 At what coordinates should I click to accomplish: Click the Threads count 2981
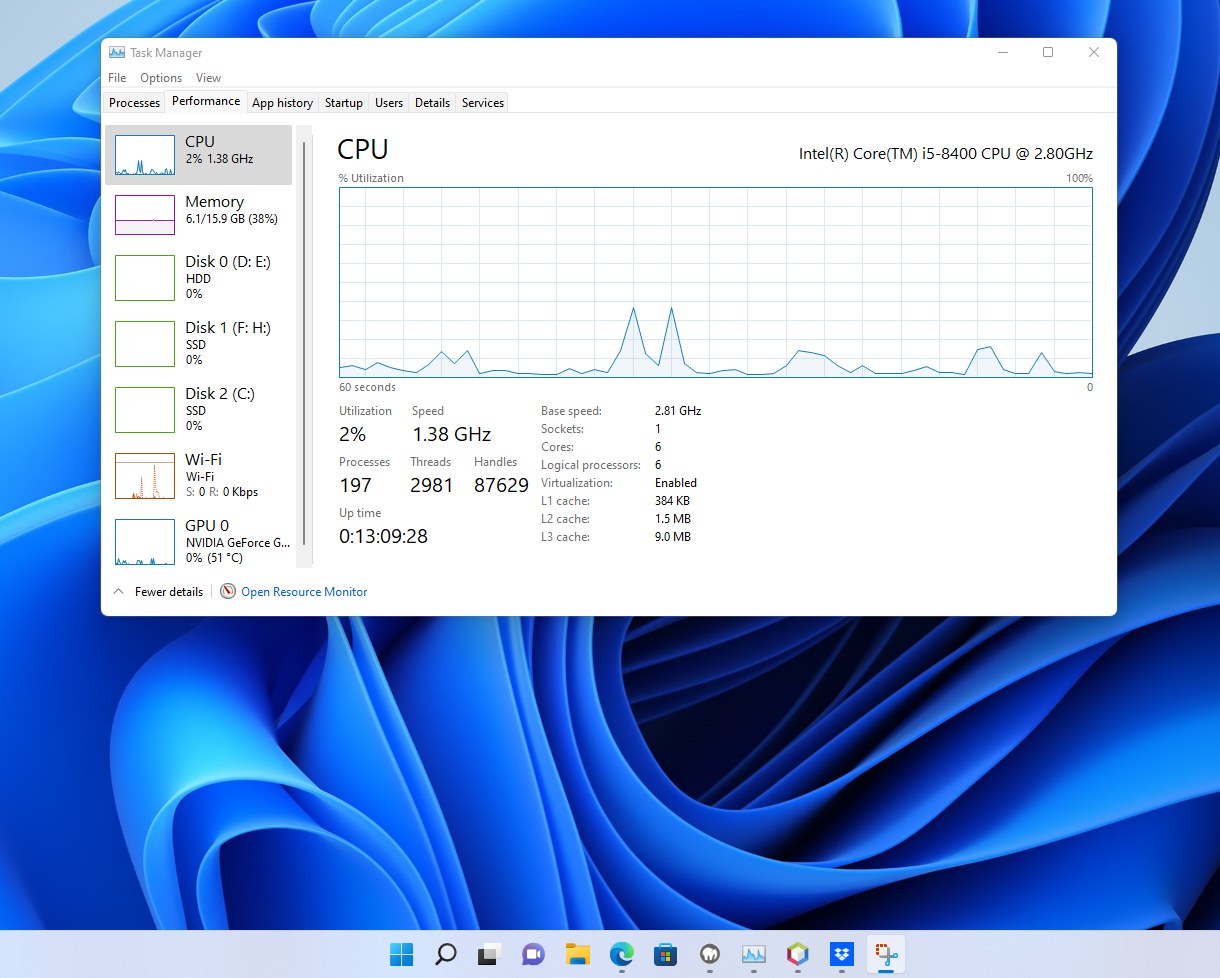[x=432, y=485]
